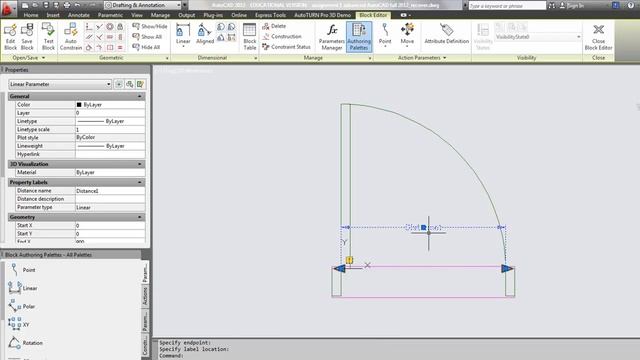
Task: Select Point parameter in Authoring Palettes
Action: click(23, 269)
